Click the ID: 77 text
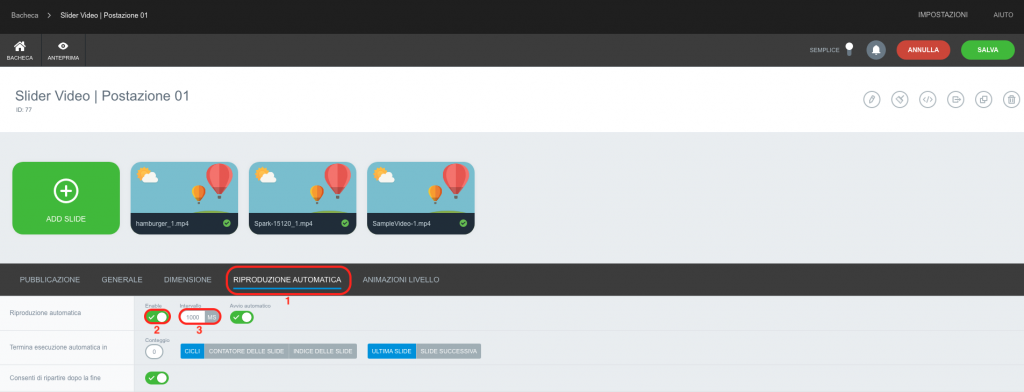This screenshot has width=1024, height=392. 24,110
